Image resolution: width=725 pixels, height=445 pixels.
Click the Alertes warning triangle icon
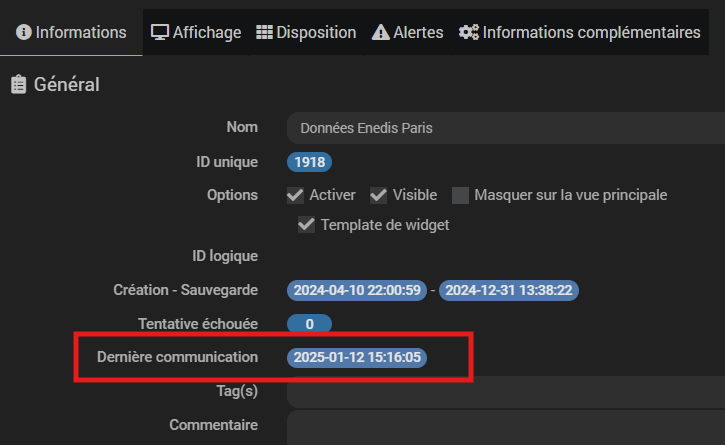(x=380, y=33)
